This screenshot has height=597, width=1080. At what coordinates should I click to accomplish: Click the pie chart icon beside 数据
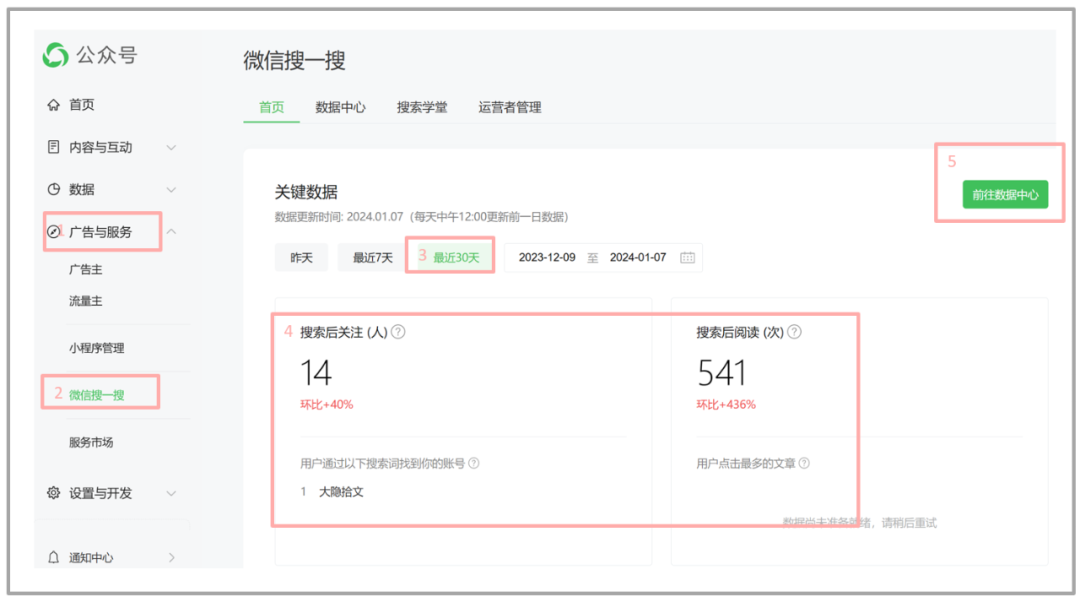[53, 189]
